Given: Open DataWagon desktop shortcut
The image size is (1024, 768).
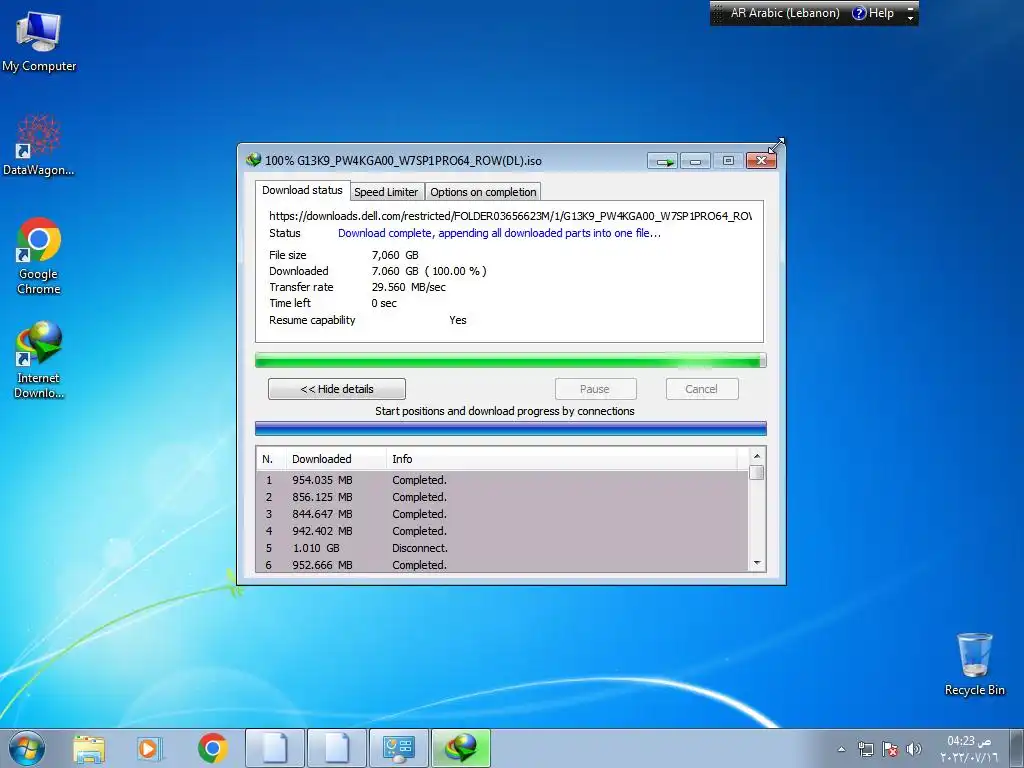Looking at the screenshot, I should pos(39,145).
